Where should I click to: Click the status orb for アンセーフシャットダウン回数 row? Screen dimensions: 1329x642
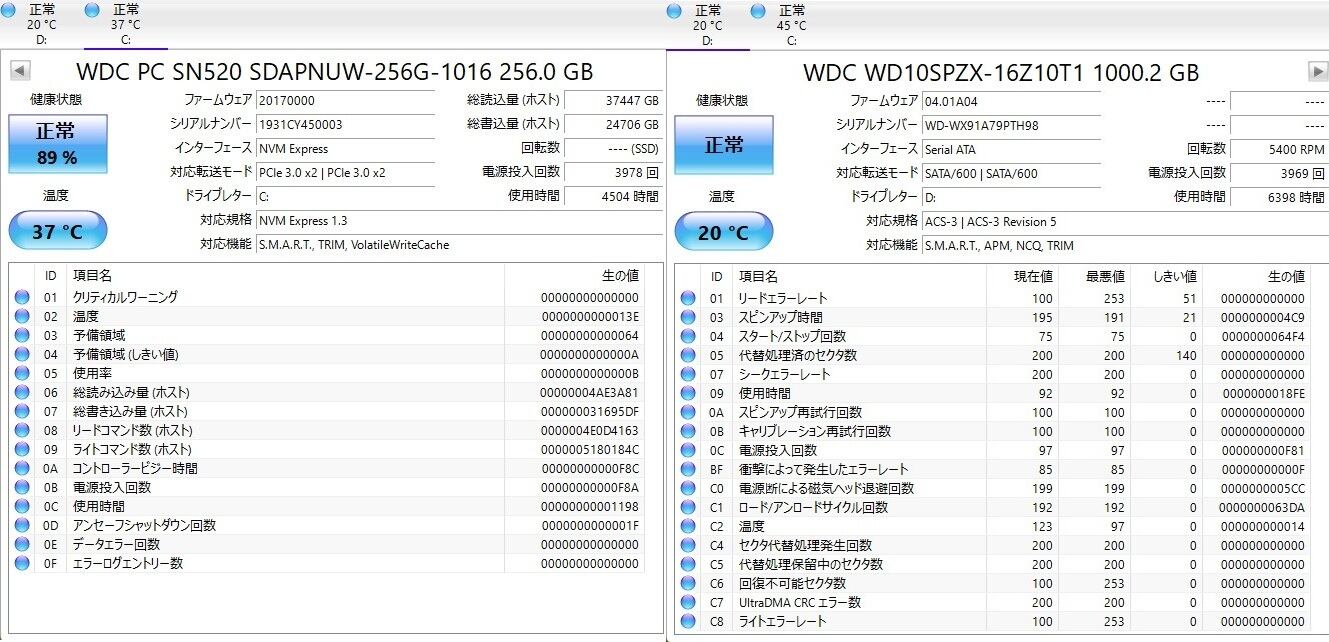[22, 526]
